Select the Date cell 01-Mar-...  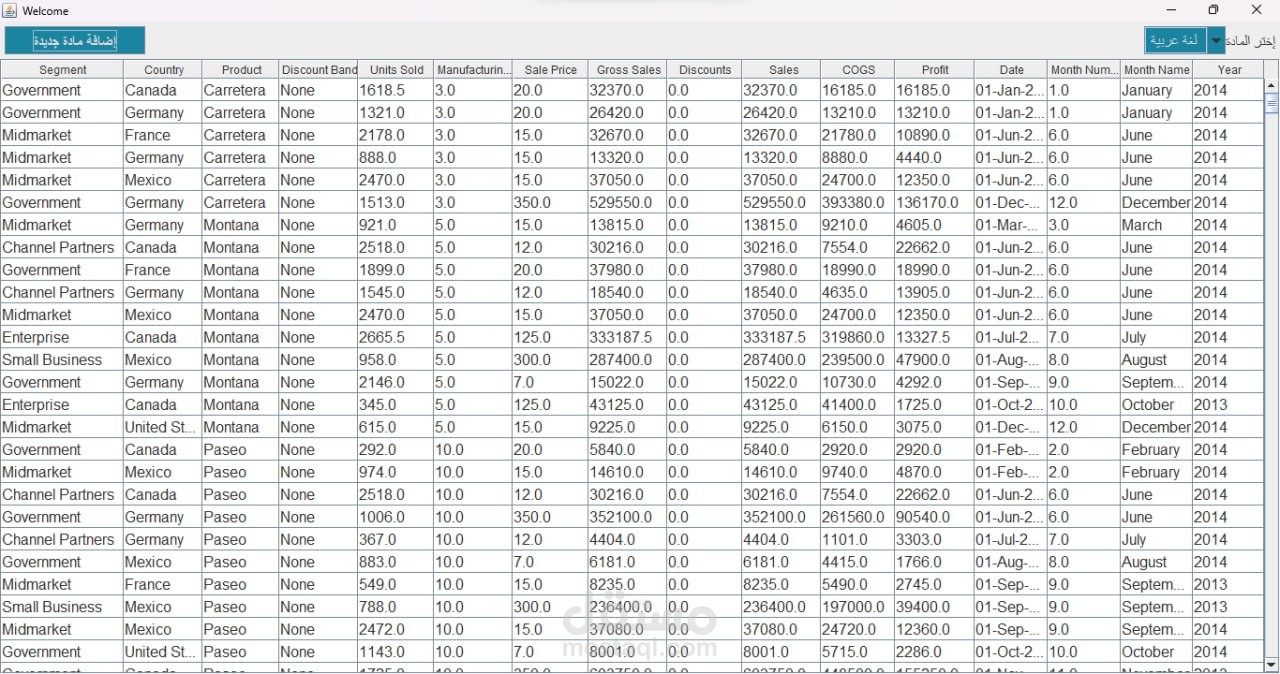point(1011,225)
